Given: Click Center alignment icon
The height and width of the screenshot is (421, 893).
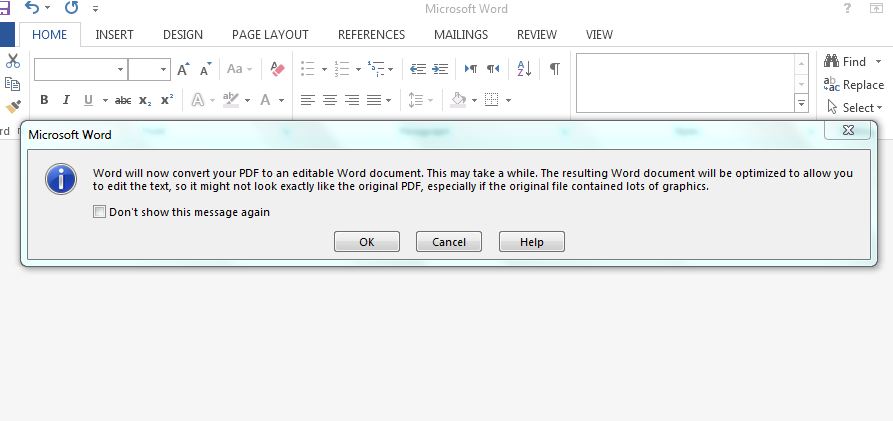Looking at the screenshot, I should 330,100.
